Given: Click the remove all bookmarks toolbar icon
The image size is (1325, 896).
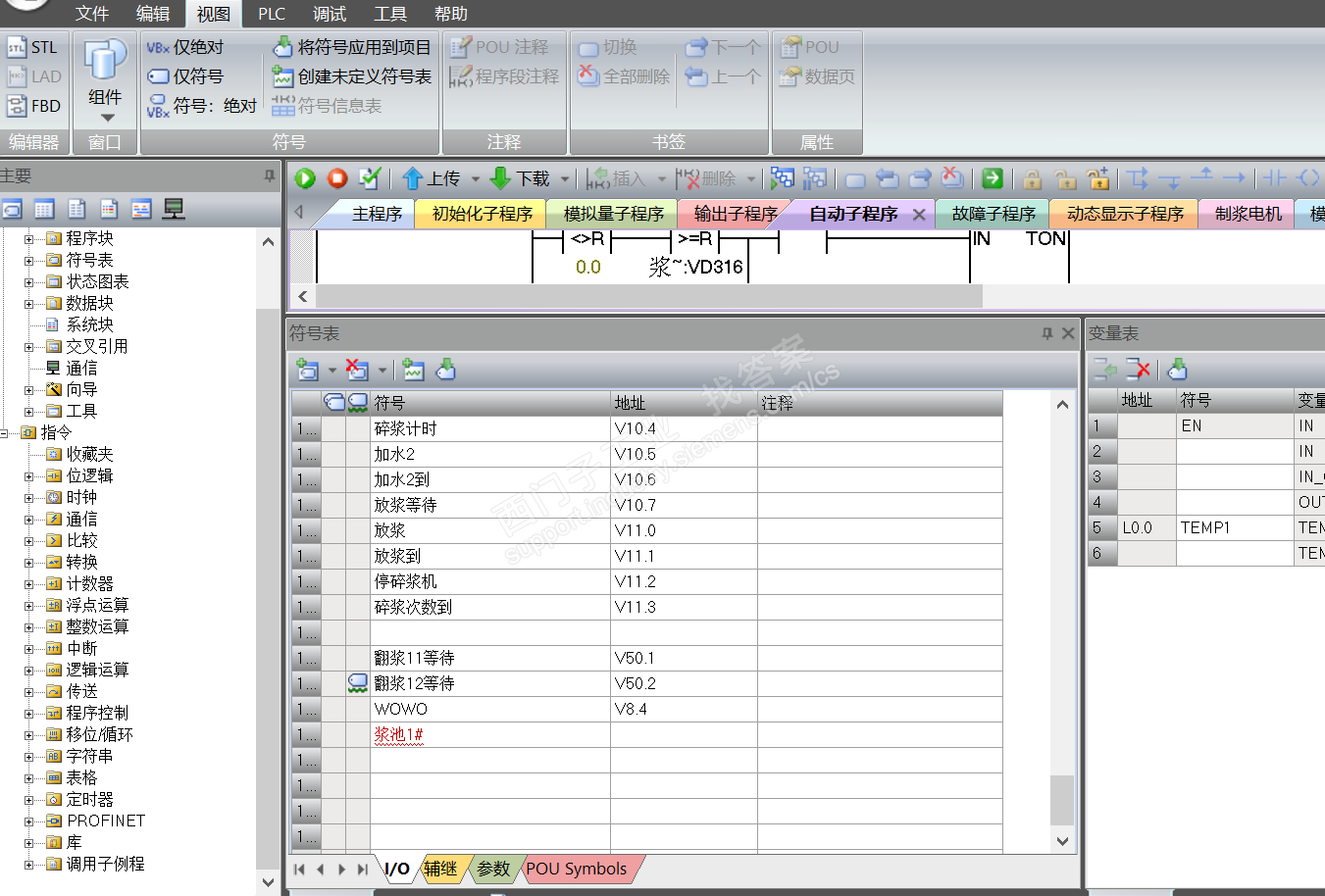Looking at the screenshot, I should click(x=952, y=178).
